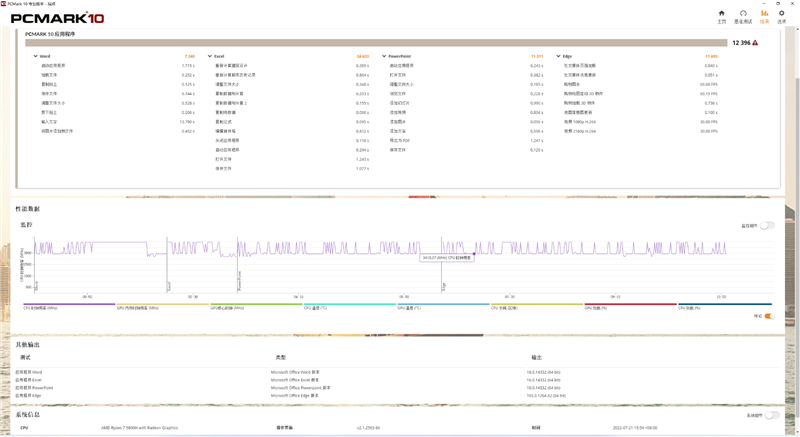Click the Word value 1.715 s
This screenshot has width=800, height=437.
tap(188, 66)
